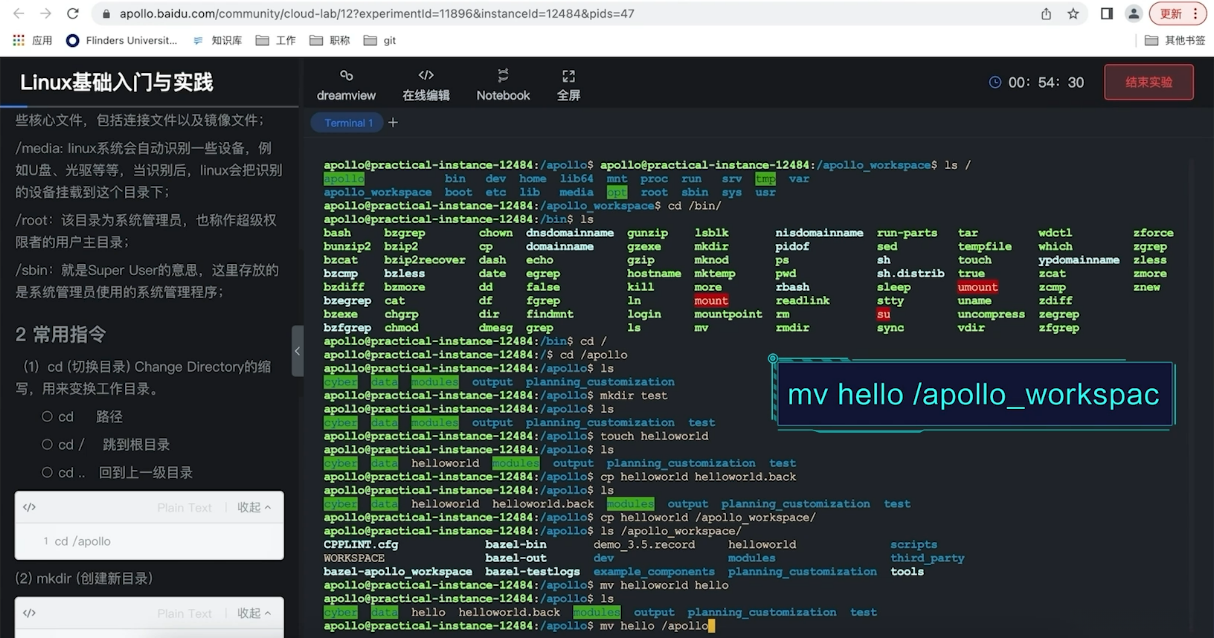Reload the page in the browser
This screenshot has width=1214, height=638.
(72, 14)
